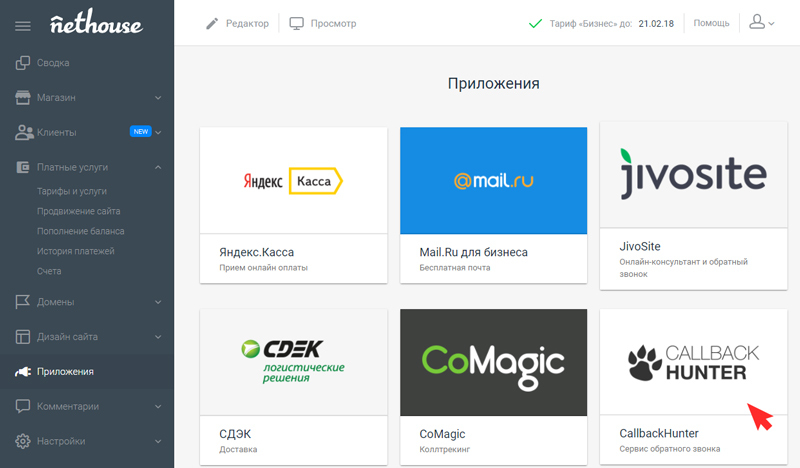
Task: Click the Бесплатная почта description
Action: pyautogui.click(x=455, y=267)
